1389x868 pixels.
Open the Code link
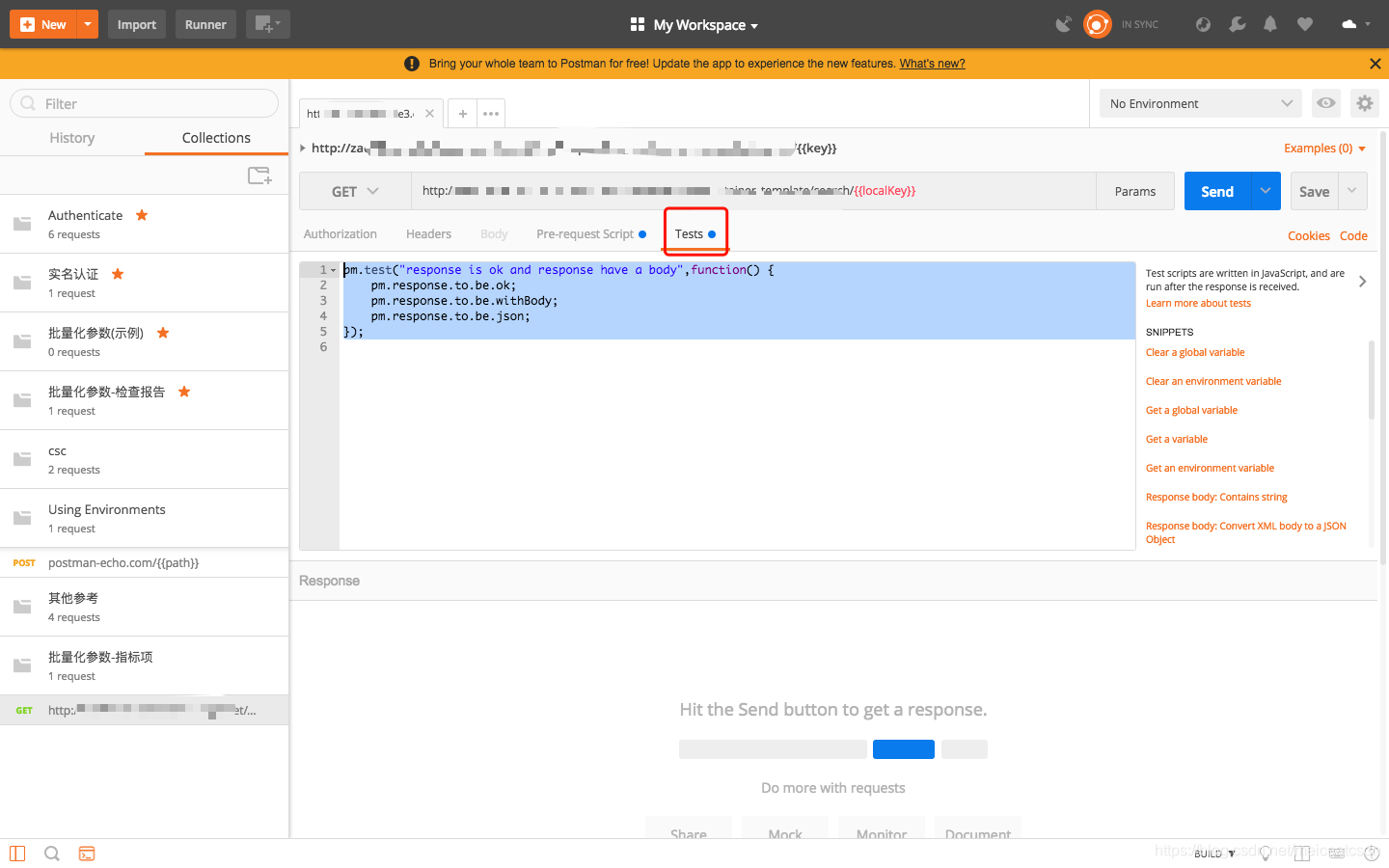click(1353, 235)
